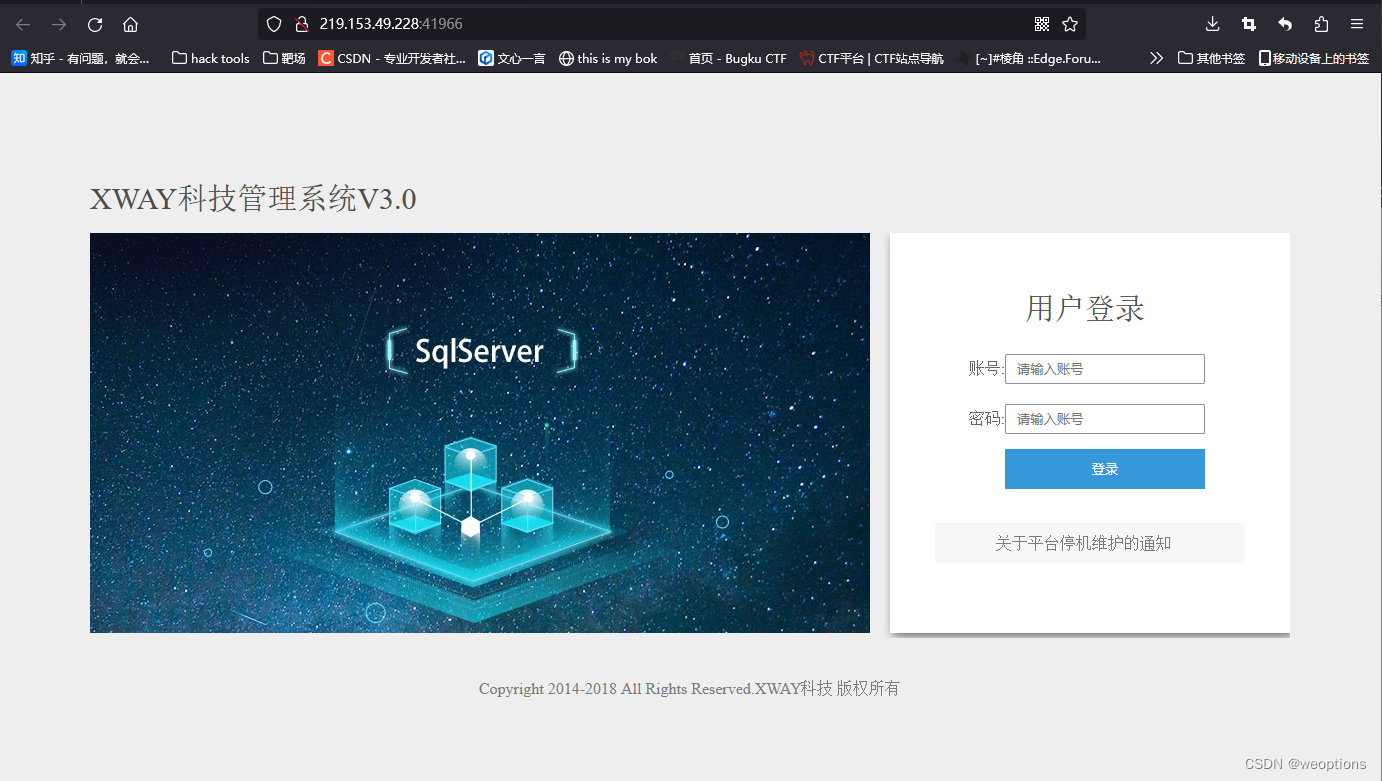Click the SqlServer banner image
The height and width of the screenshot is (781, 1382).
pyautogui.click(x=480, y=433)
